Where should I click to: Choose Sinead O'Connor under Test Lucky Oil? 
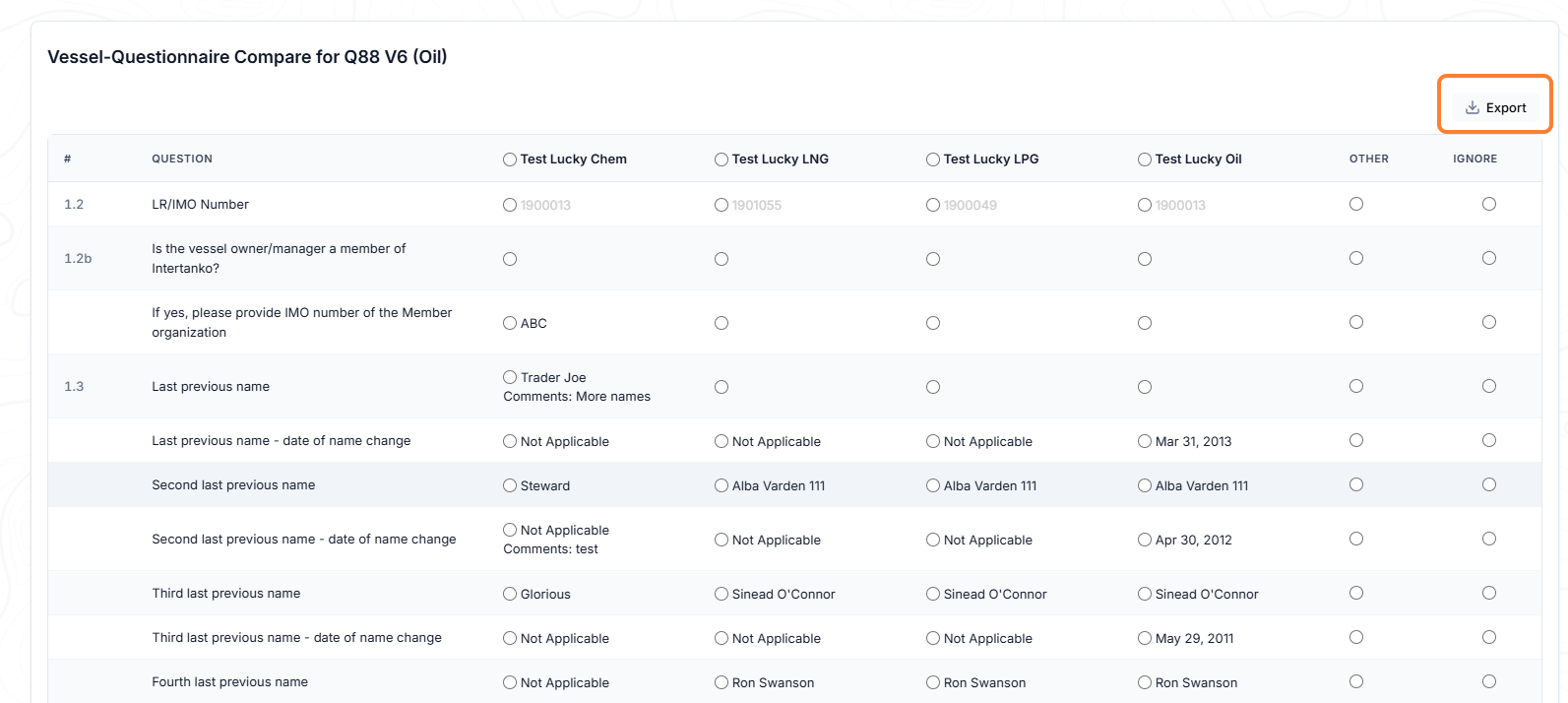pos(1145,594)
